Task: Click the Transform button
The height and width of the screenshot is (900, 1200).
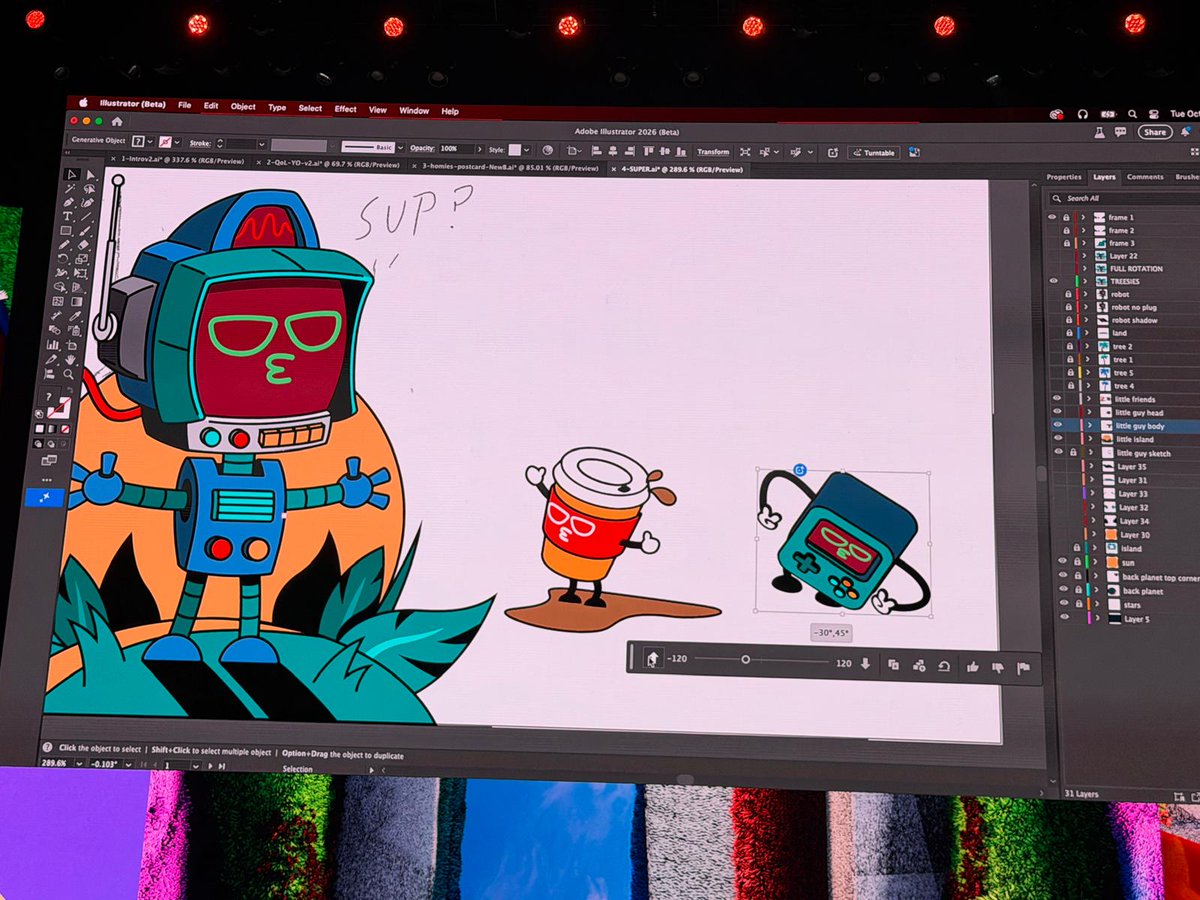Action: pos(713,152)
